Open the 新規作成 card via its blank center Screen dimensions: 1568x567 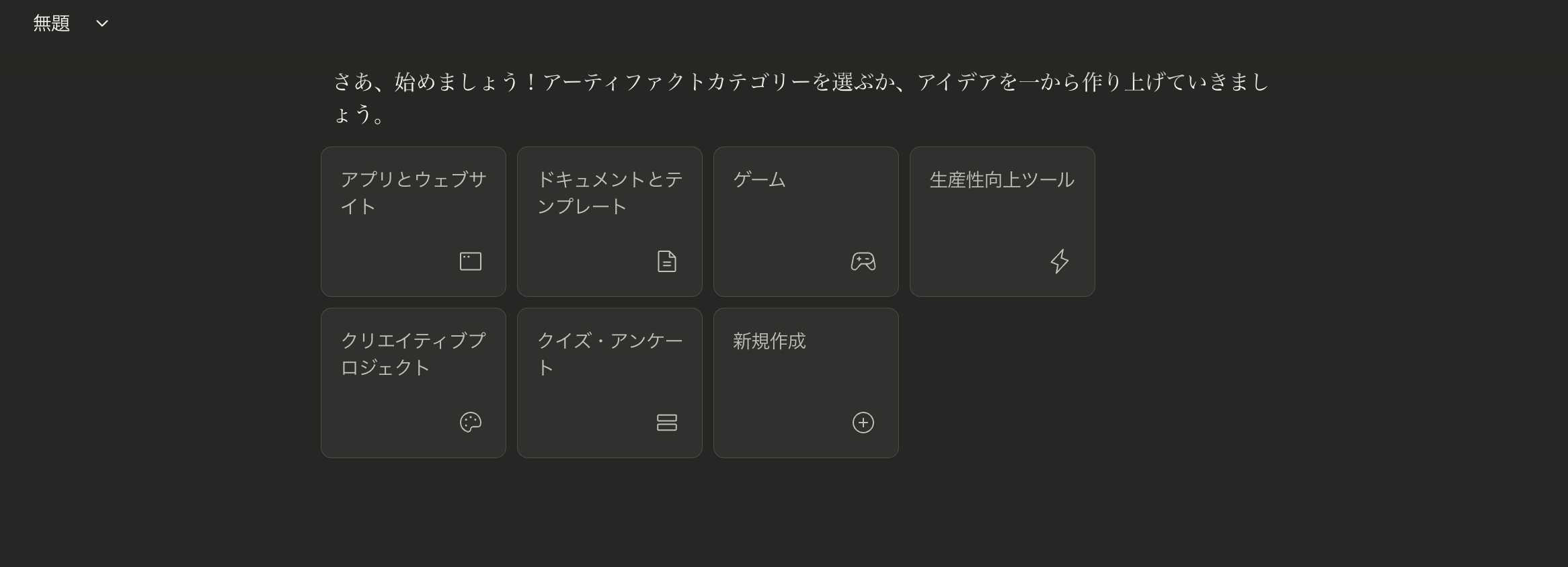coord(806,383)
